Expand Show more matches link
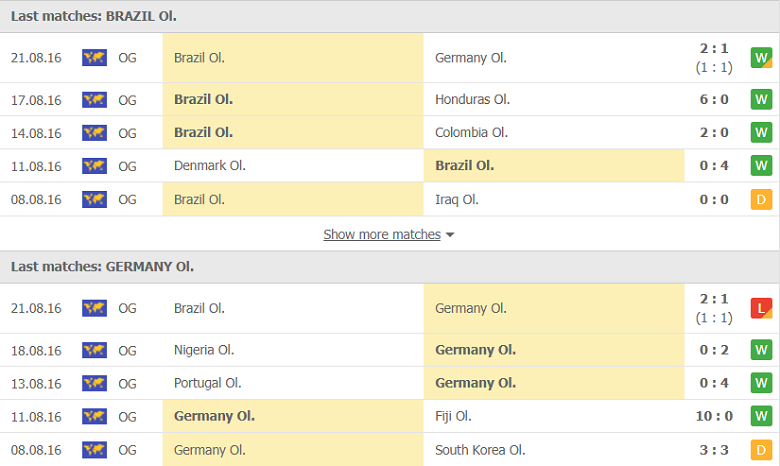The image size is (780, 466). tap(381, 234)
